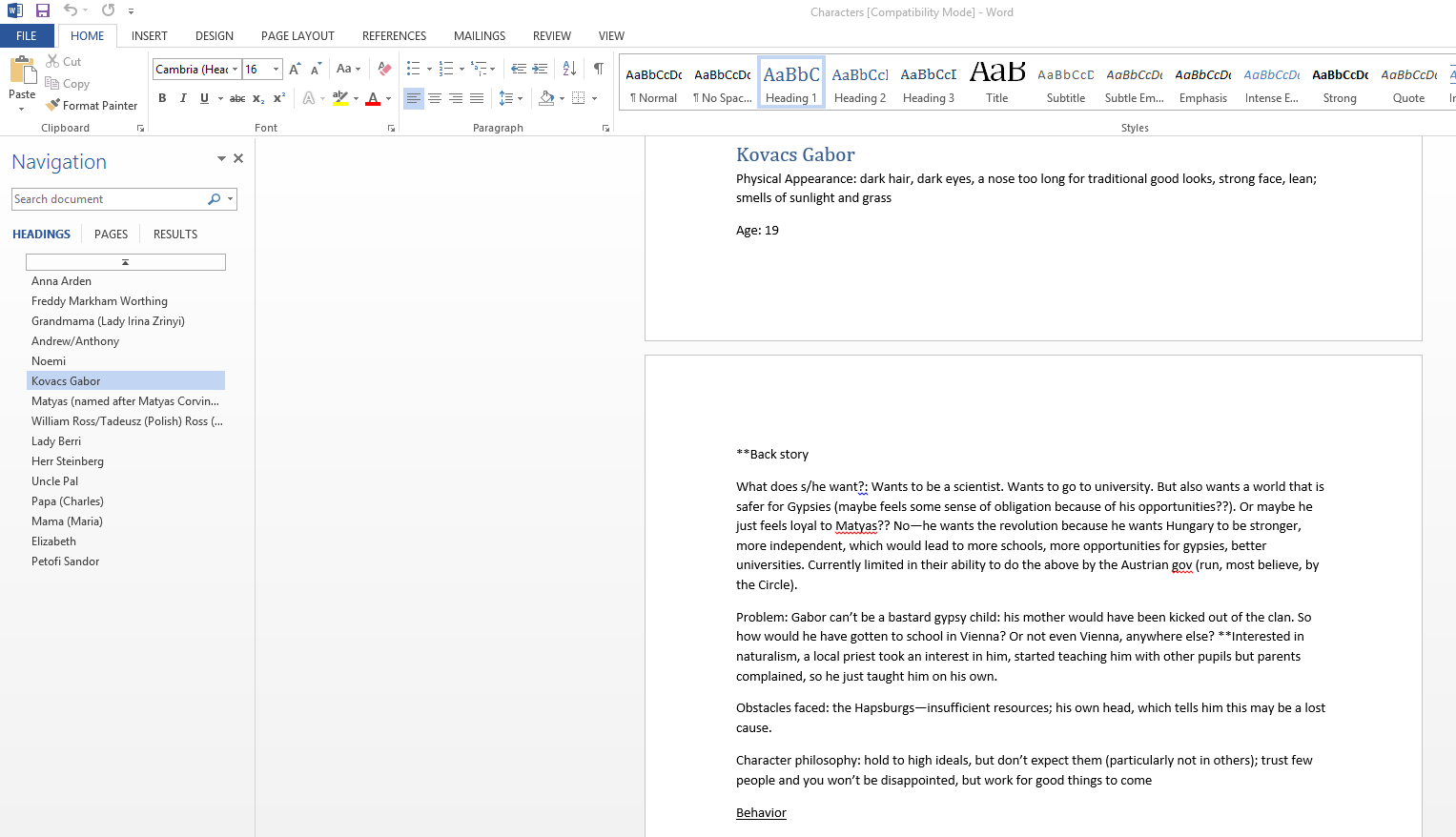Viewport: 1456px width, 837px height.
Task: Click the Format Painter brush icon
Action: [53, 105]
